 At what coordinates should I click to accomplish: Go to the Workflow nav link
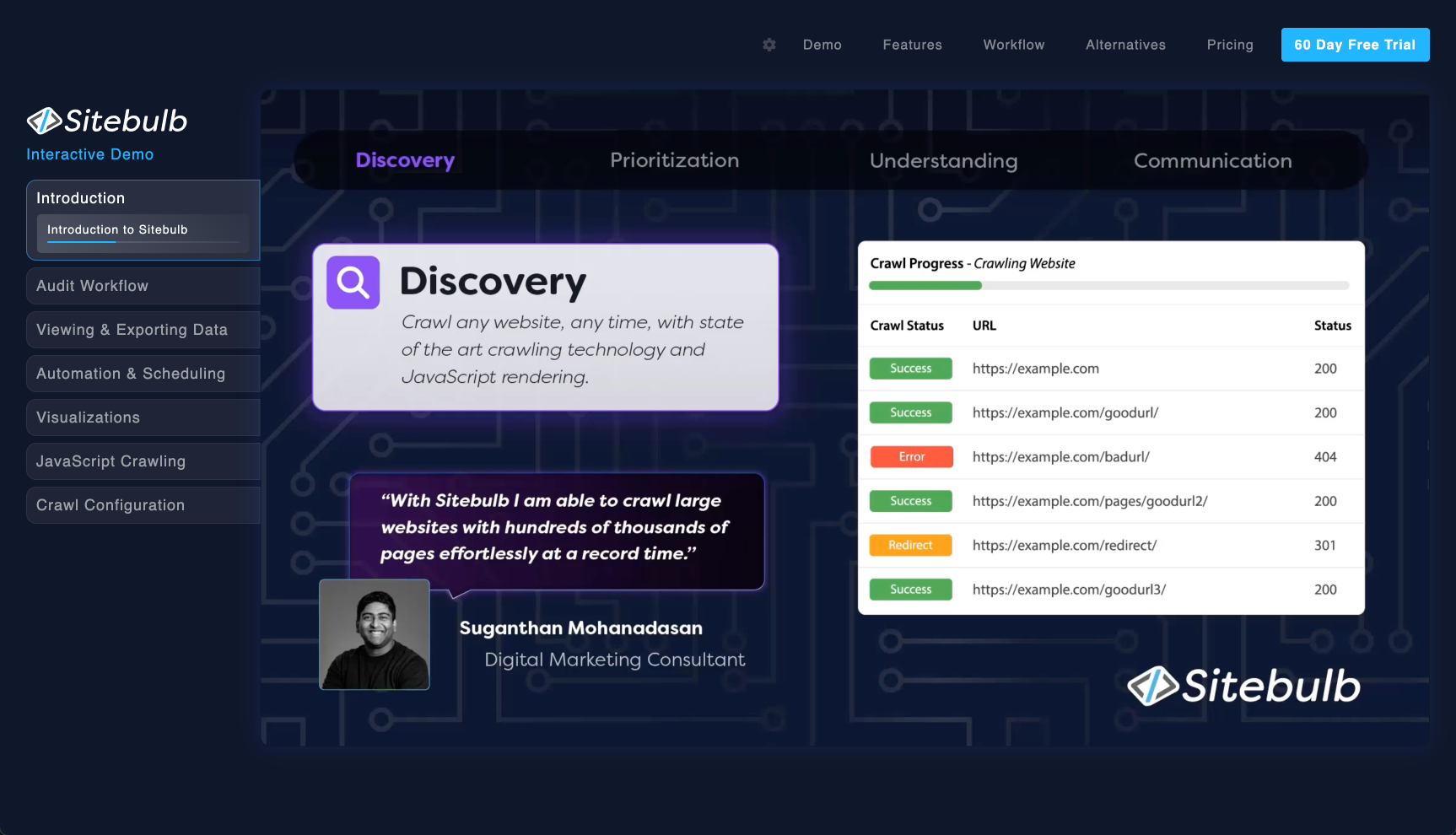[x=1013, y=45]
